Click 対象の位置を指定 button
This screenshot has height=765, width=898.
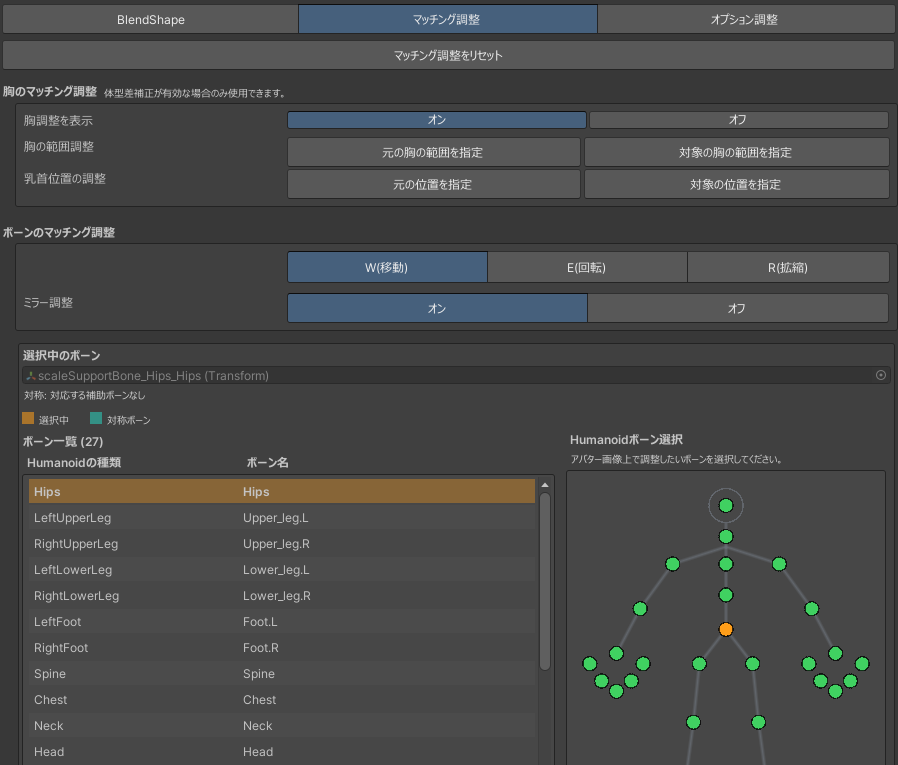click(736, 184)
